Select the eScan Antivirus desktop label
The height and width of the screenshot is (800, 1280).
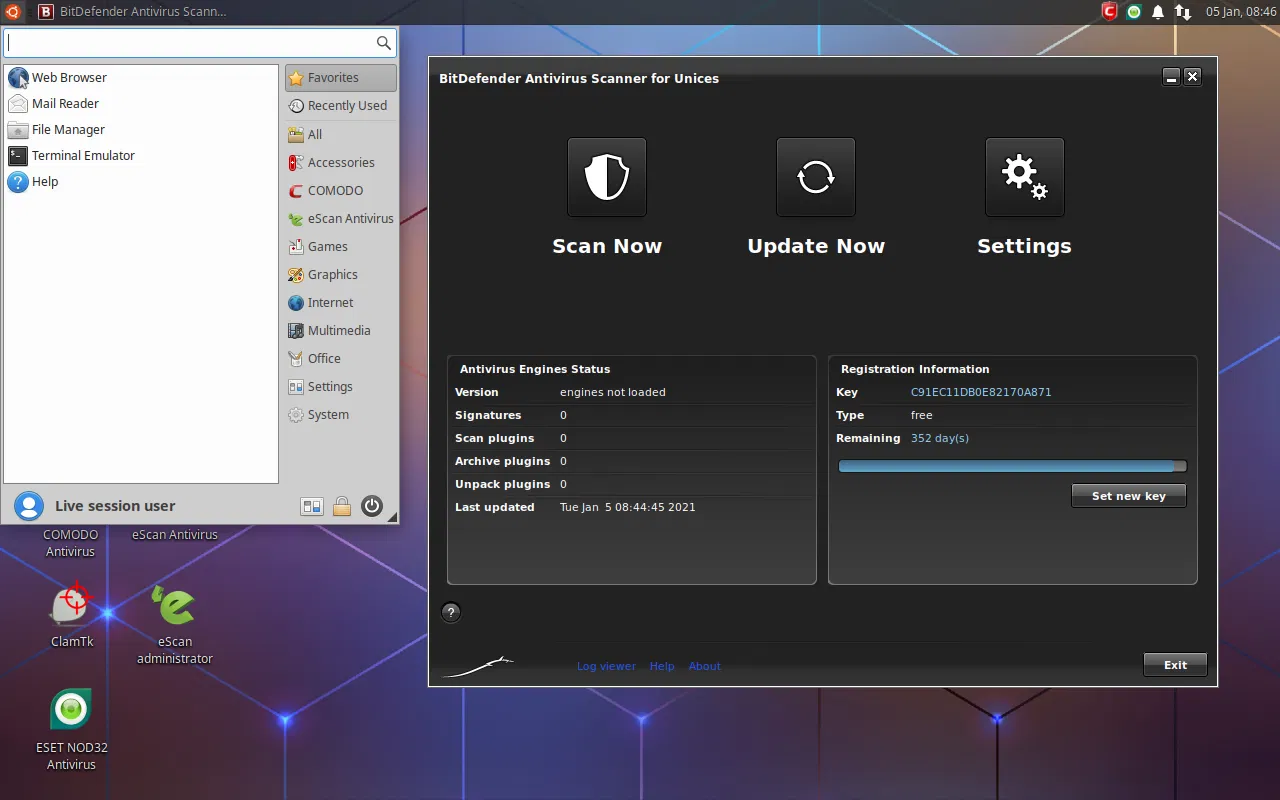pyautogui.click(x=175, y=535)
